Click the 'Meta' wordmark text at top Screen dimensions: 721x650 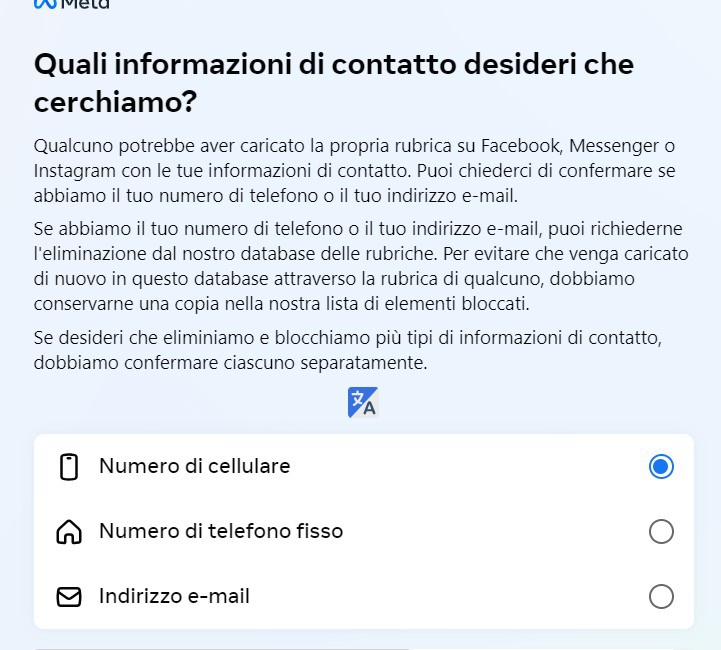click(x=85, y=4)
